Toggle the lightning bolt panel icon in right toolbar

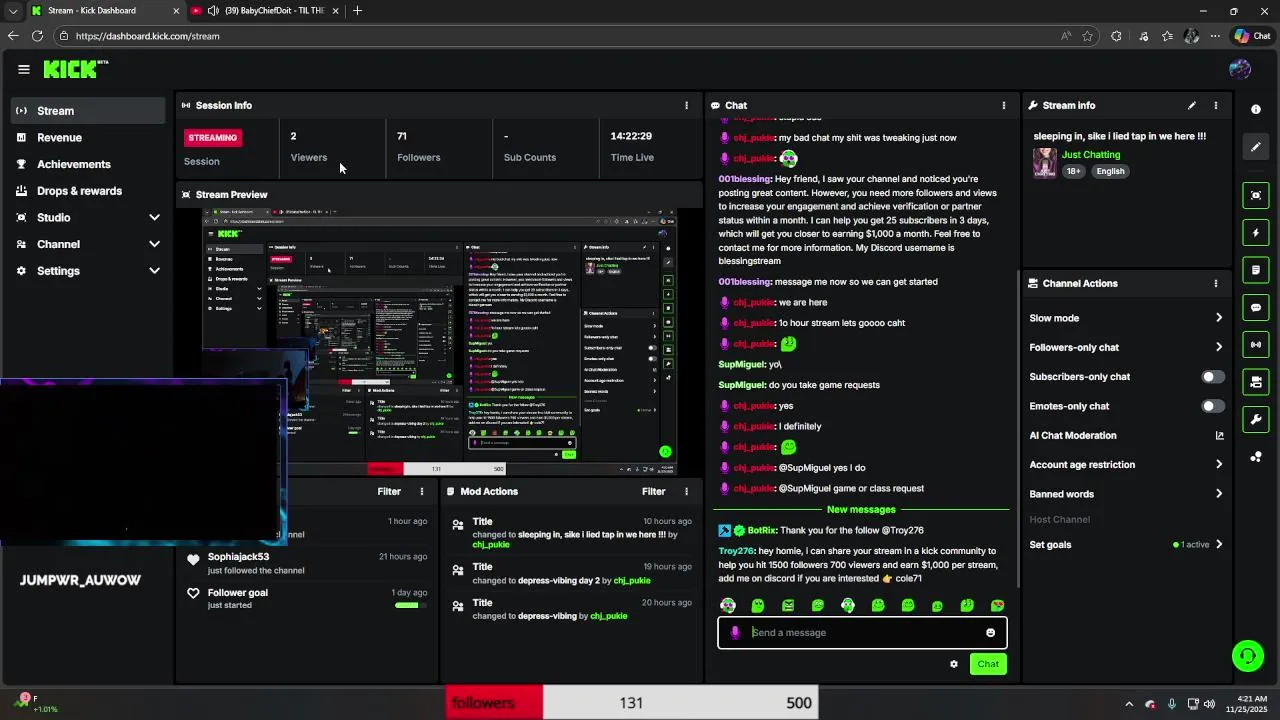pos(1256,233)
